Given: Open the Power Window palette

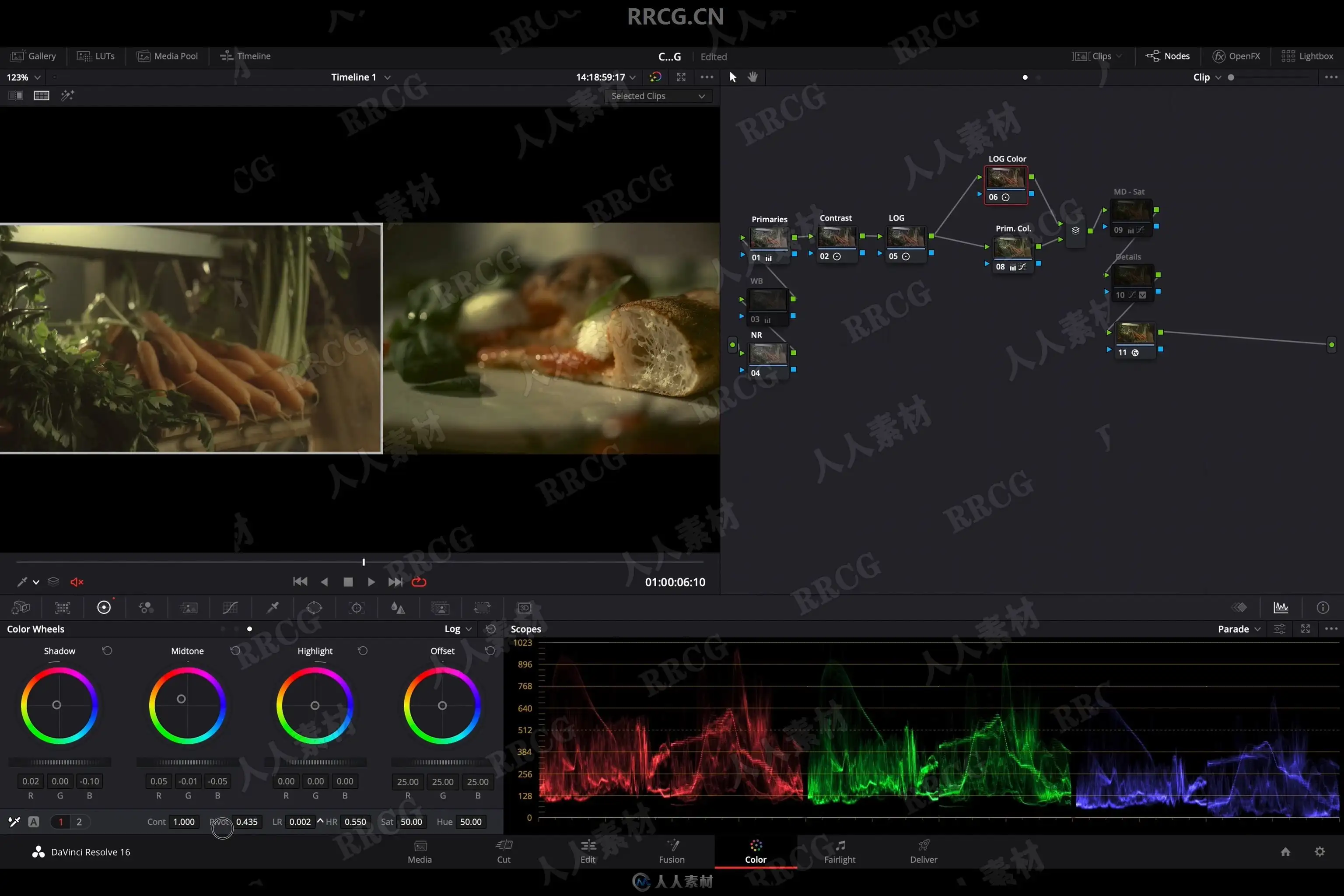Looking at the screenshot, I should (314, 607).
